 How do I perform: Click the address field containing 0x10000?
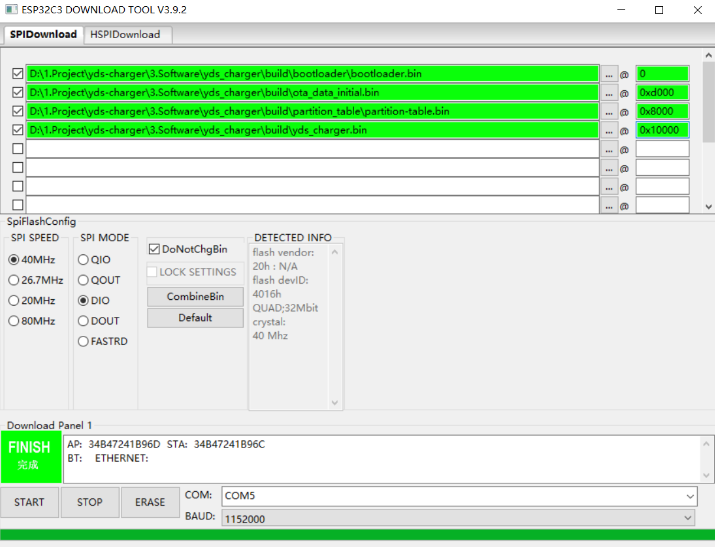point(662,130)
